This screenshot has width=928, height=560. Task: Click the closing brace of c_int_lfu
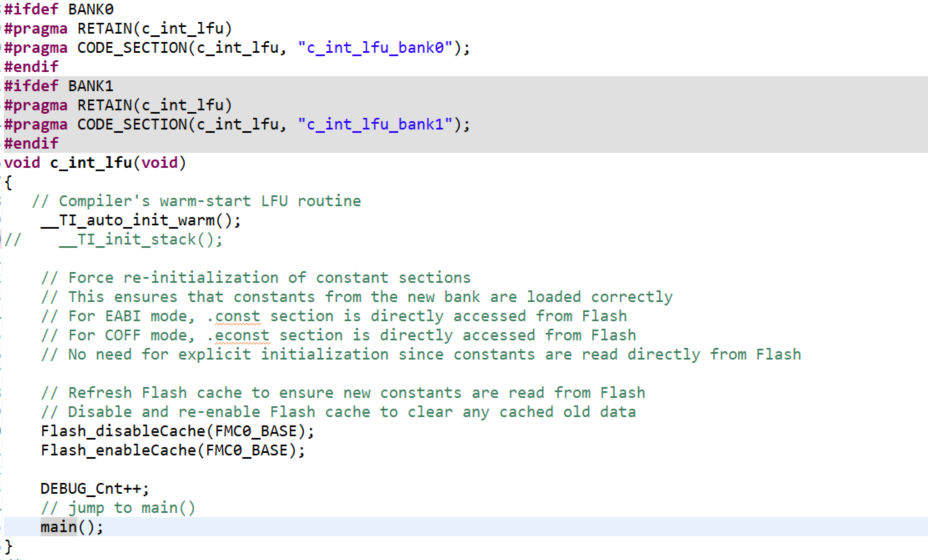click(x=8, y=546)
